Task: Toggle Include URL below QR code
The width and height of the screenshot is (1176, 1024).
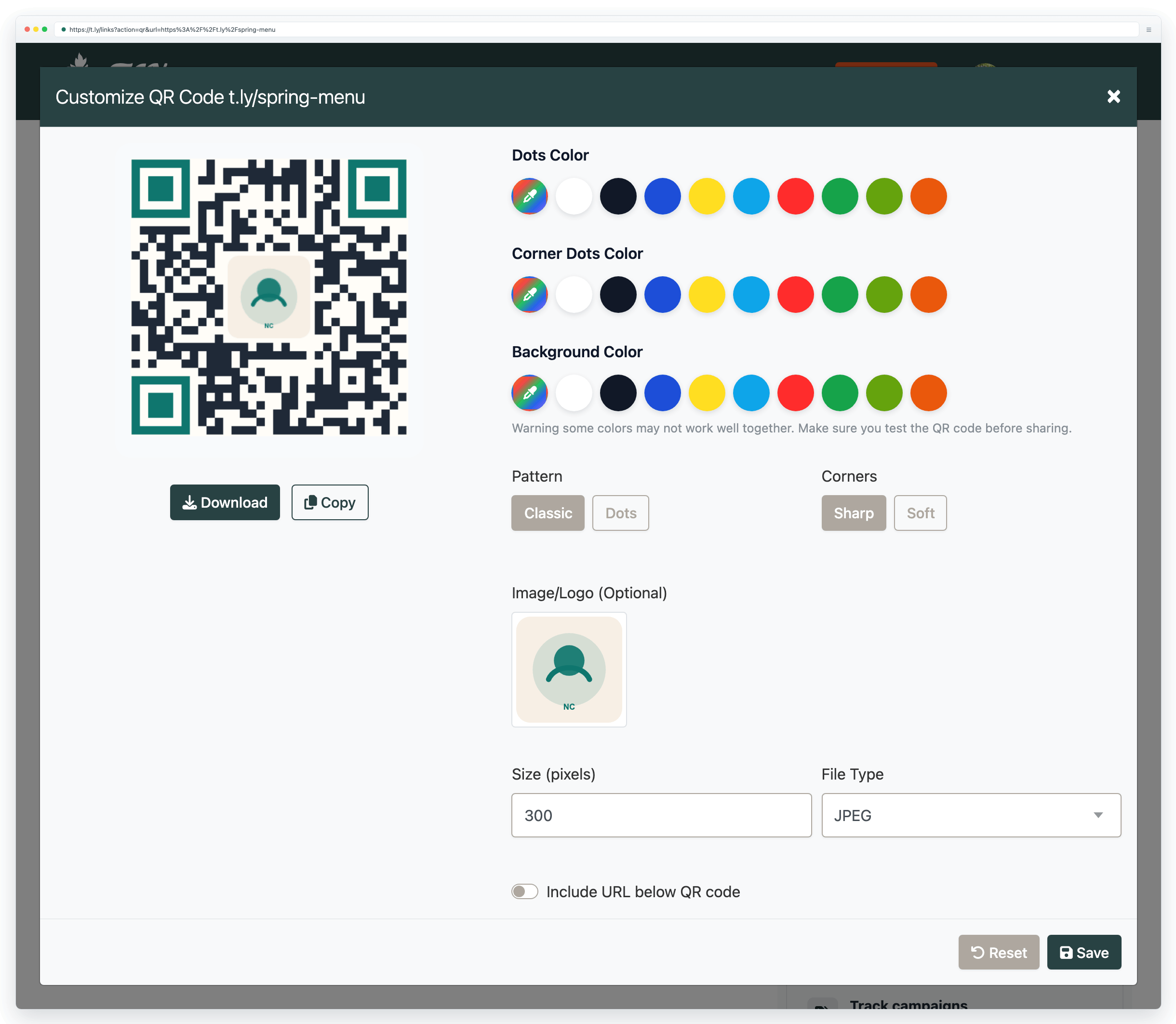Action: click(x=525, y=891)
